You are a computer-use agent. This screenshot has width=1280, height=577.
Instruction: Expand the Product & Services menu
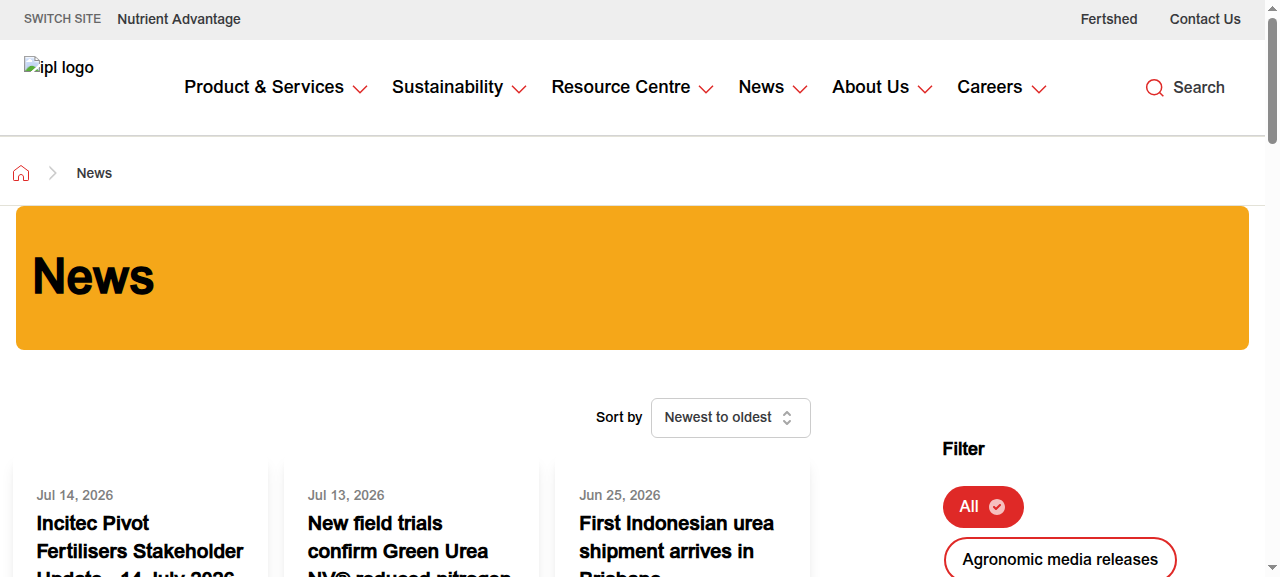pos(276,87)
